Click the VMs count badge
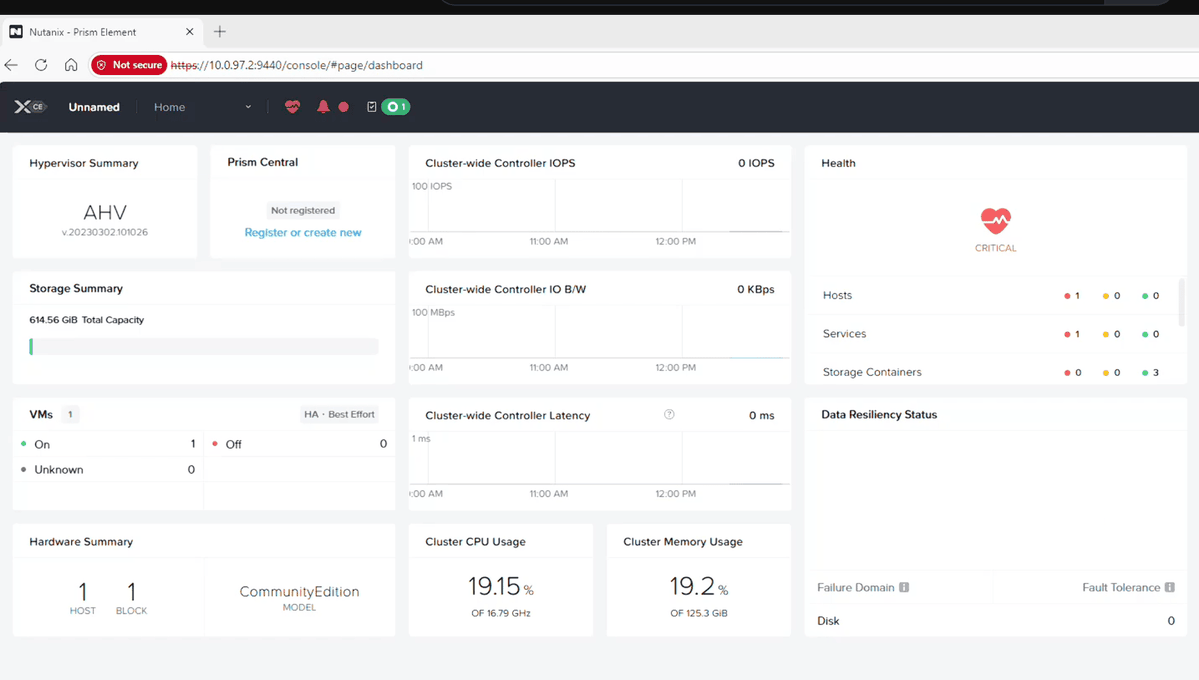This screenshot has width=1199, height=680. coord(70,415)
